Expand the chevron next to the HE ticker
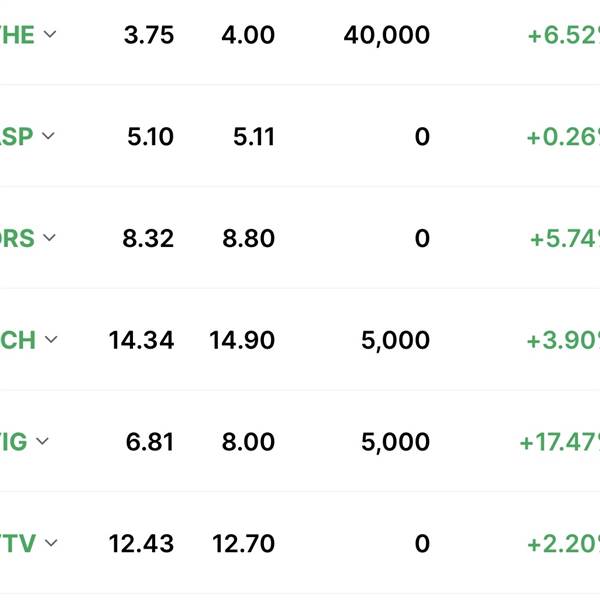This screenshot has height=600, width=600. click(x=50, y=34)
